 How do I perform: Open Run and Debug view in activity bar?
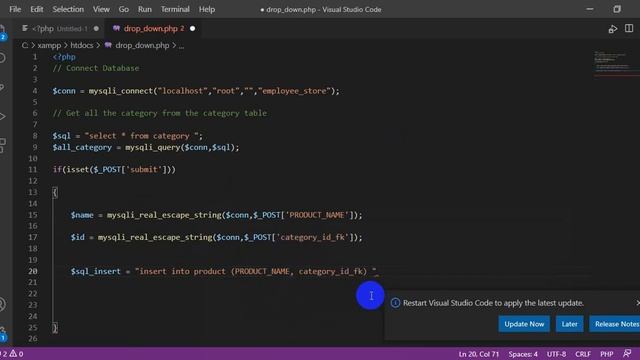tap(2, 116)
